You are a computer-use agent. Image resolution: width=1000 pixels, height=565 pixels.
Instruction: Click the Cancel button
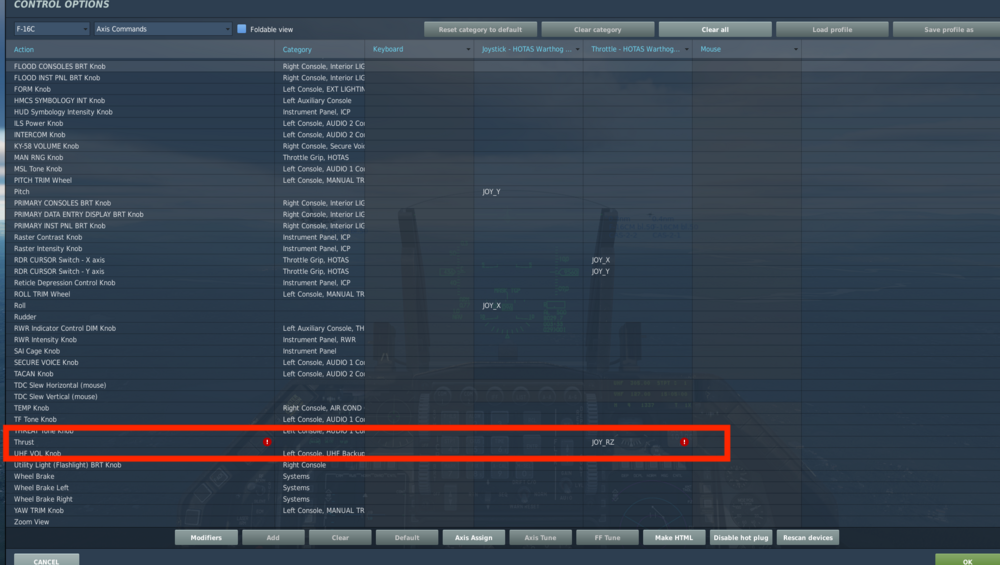click(46, 560)
